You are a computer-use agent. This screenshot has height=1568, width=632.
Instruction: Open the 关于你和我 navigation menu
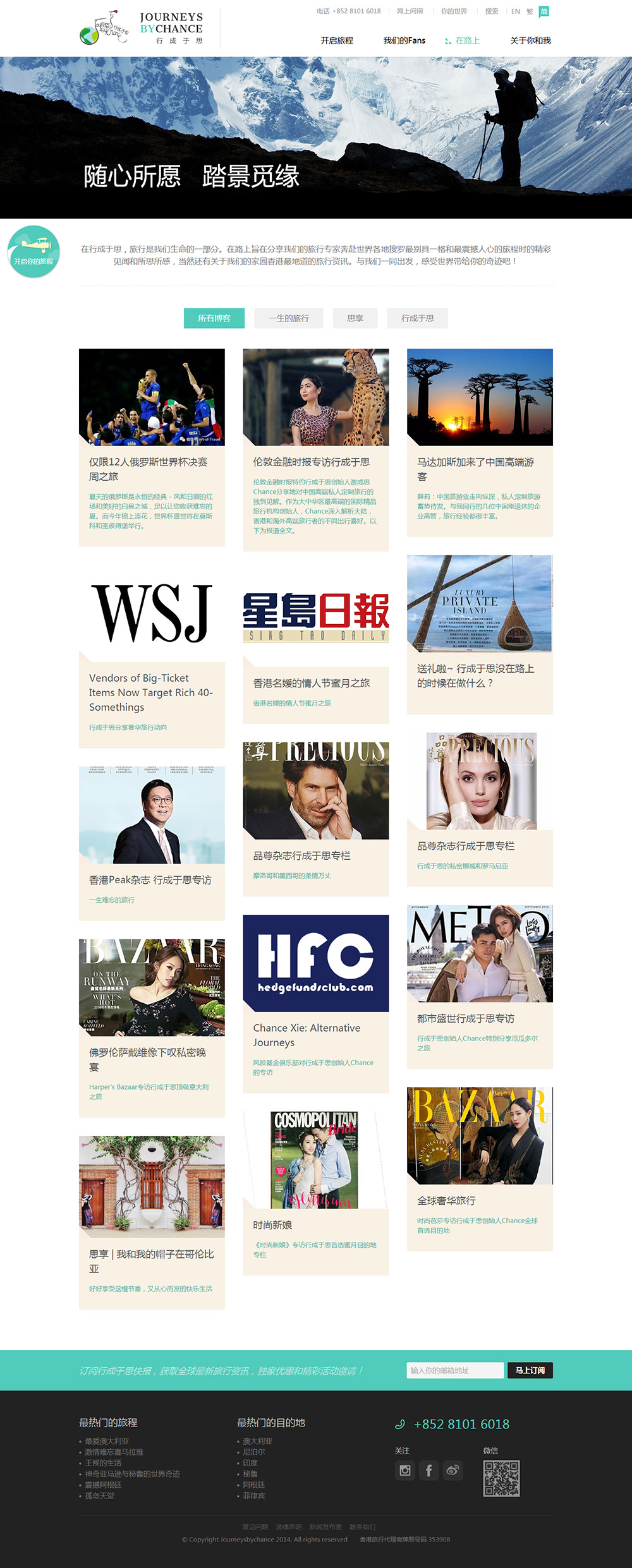(530, 40)
